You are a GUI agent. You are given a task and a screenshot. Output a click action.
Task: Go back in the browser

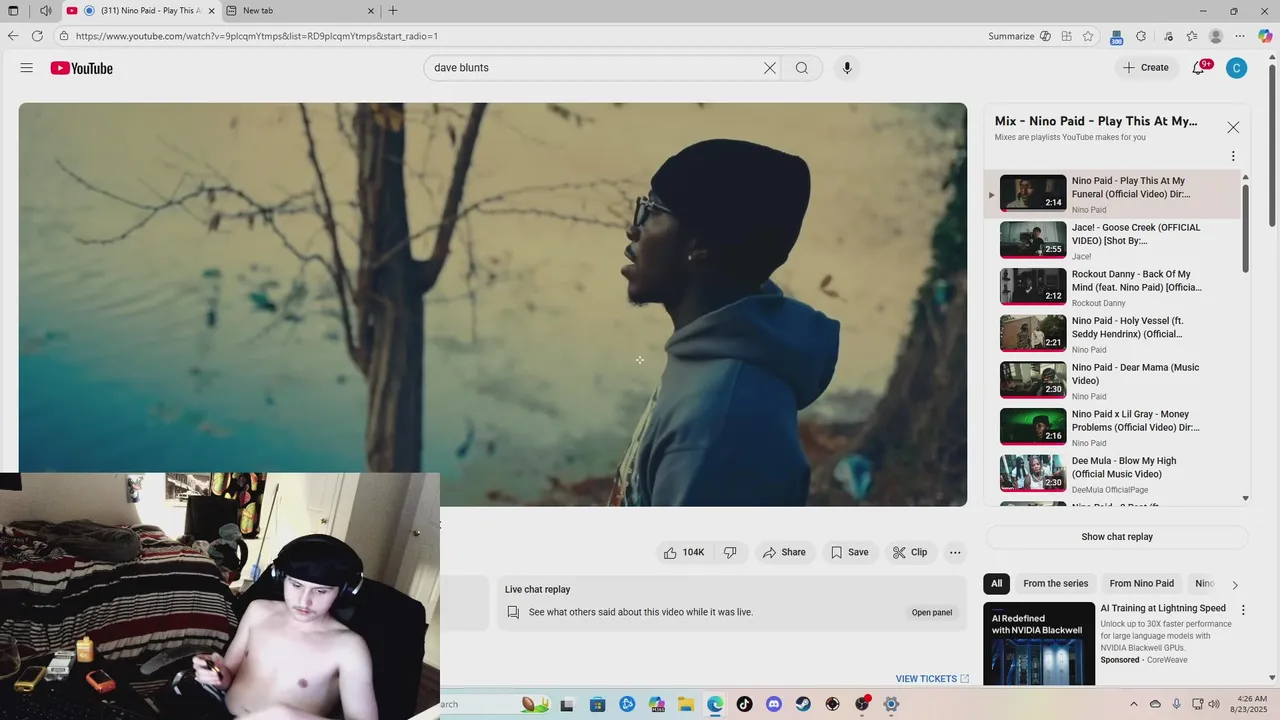pos(13,36)
